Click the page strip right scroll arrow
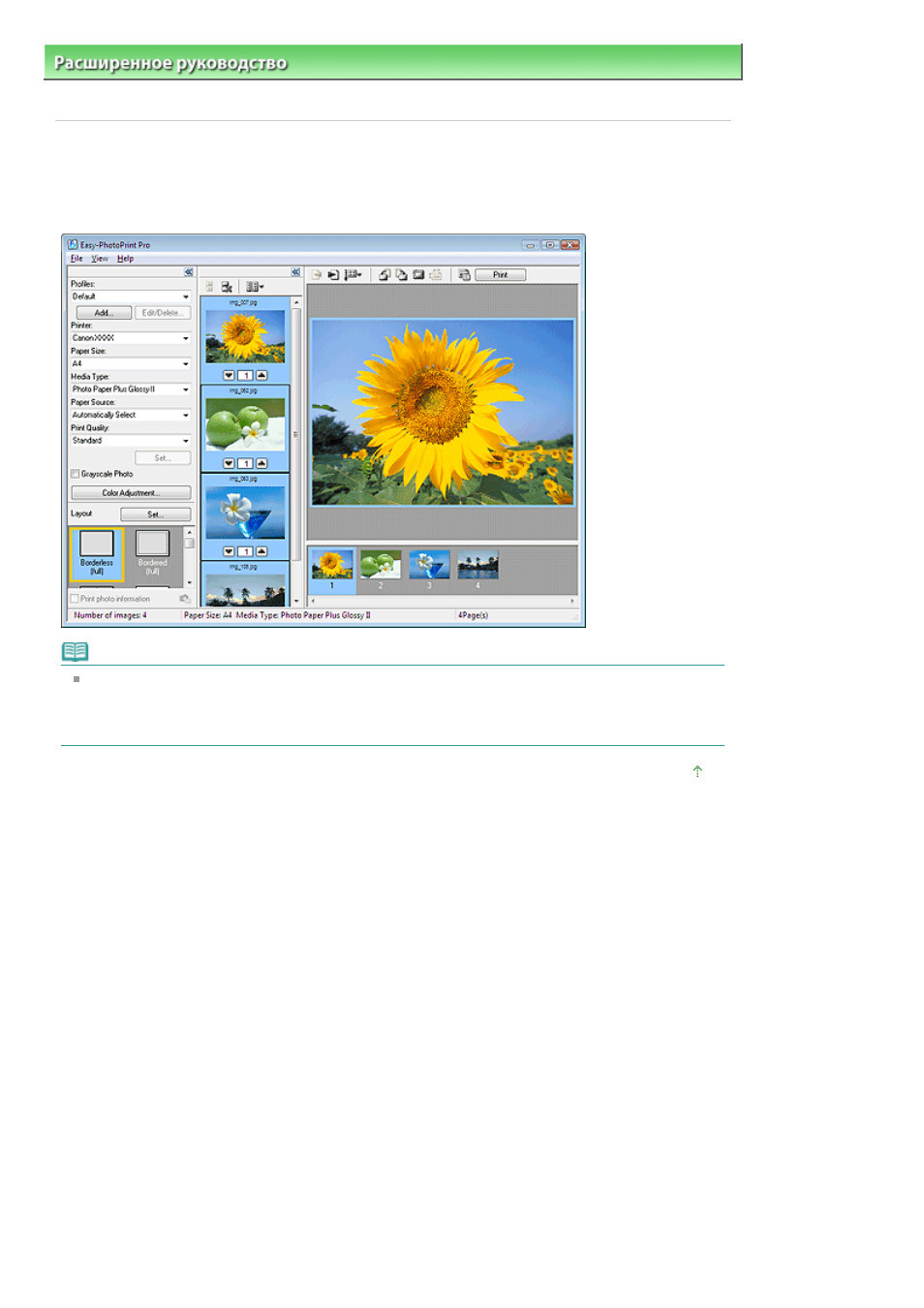The width and height of the screenshot is (924, 1308). 572,602
